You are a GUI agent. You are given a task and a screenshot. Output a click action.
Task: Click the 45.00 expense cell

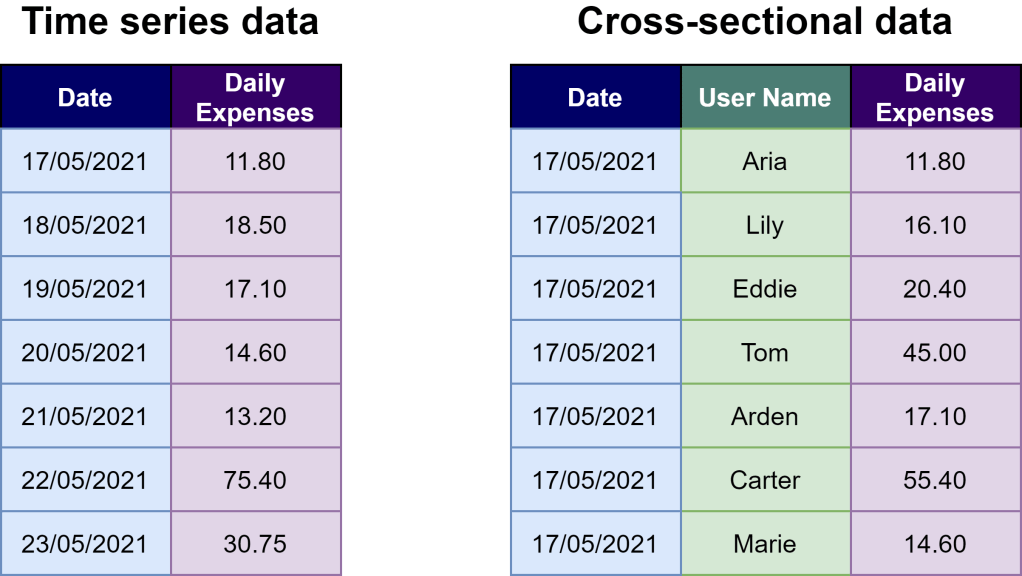pyautogui.click(x=935, y=353)
